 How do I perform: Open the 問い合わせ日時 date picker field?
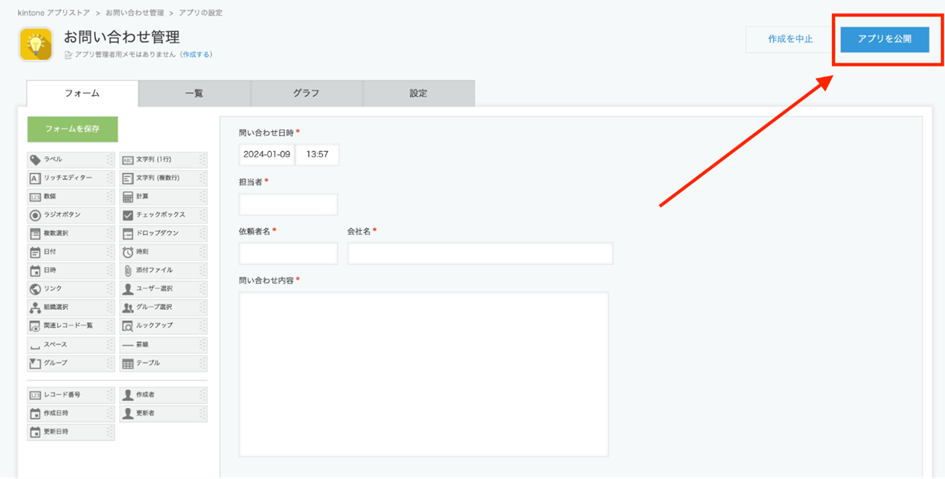click(x=266, y=154)
